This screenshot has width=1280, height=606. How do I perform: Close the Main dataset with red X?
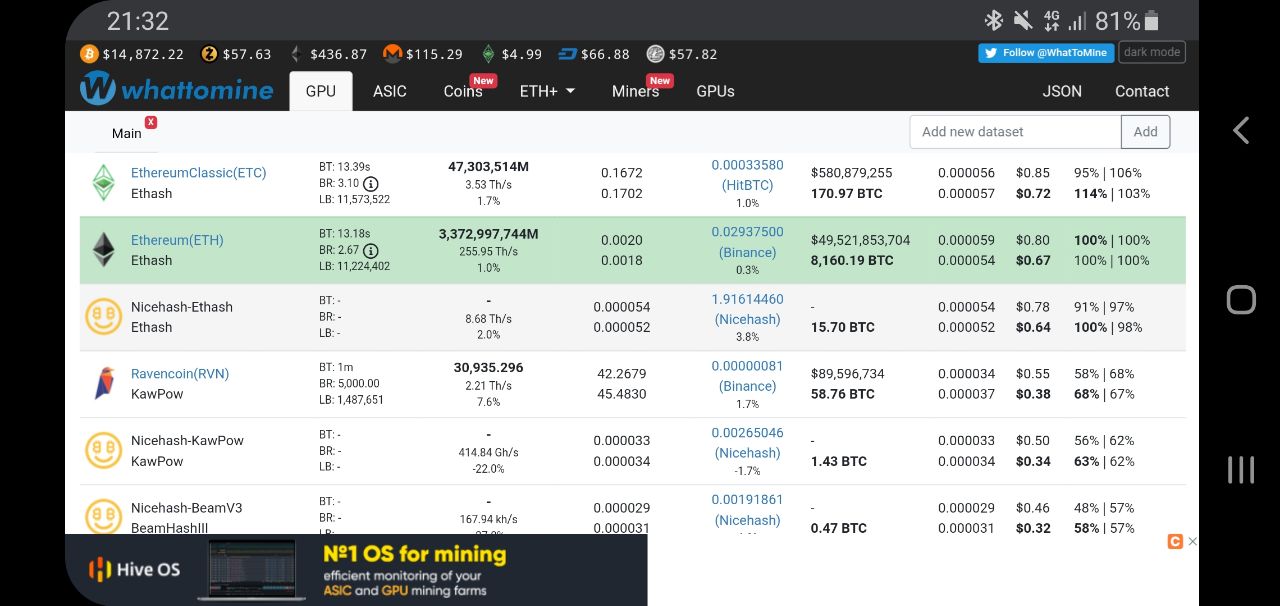click(x=151, y=122)
